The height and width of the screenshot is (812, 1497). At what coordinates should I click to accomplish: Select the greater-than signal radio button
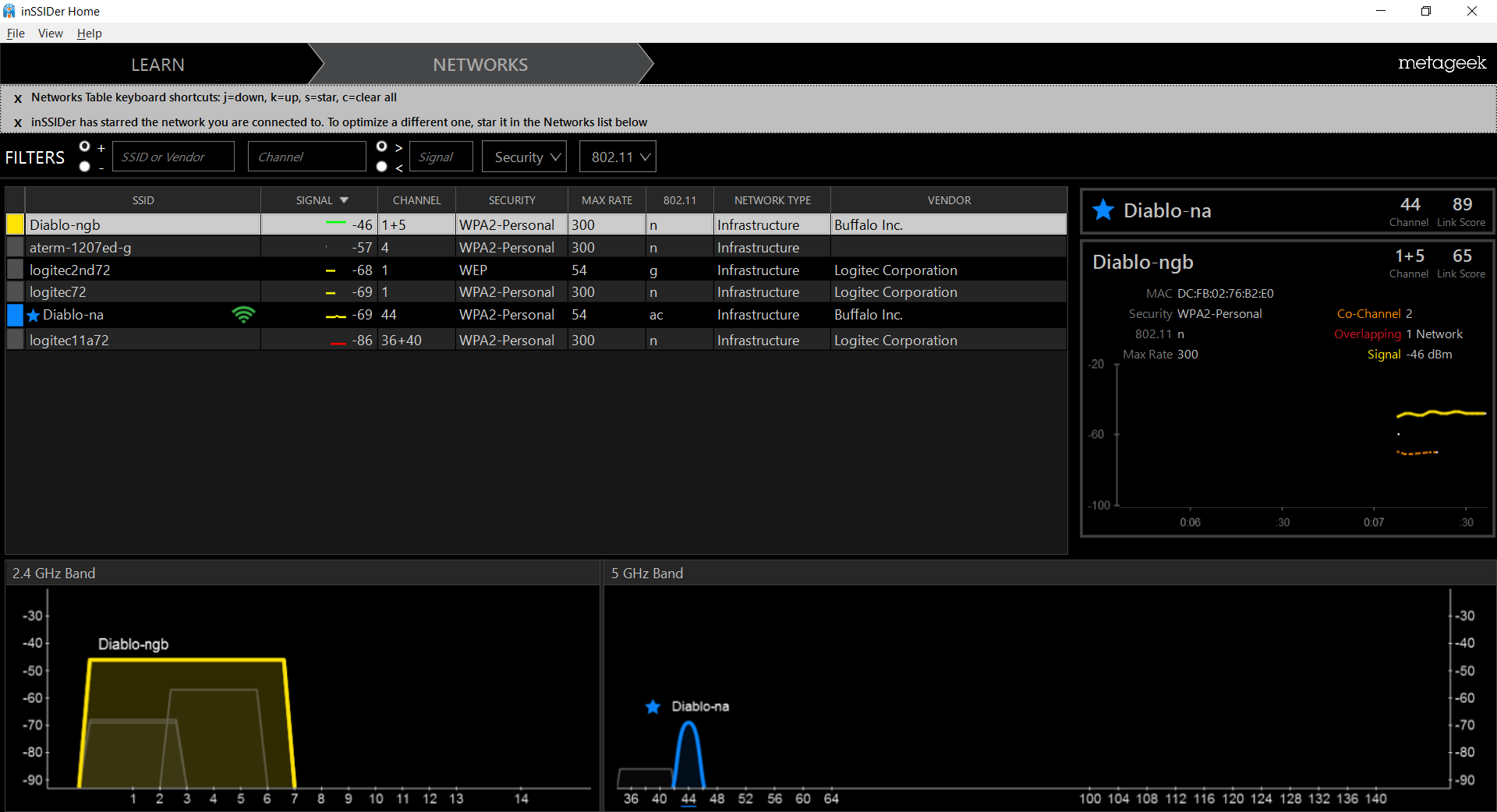[382, 147]
